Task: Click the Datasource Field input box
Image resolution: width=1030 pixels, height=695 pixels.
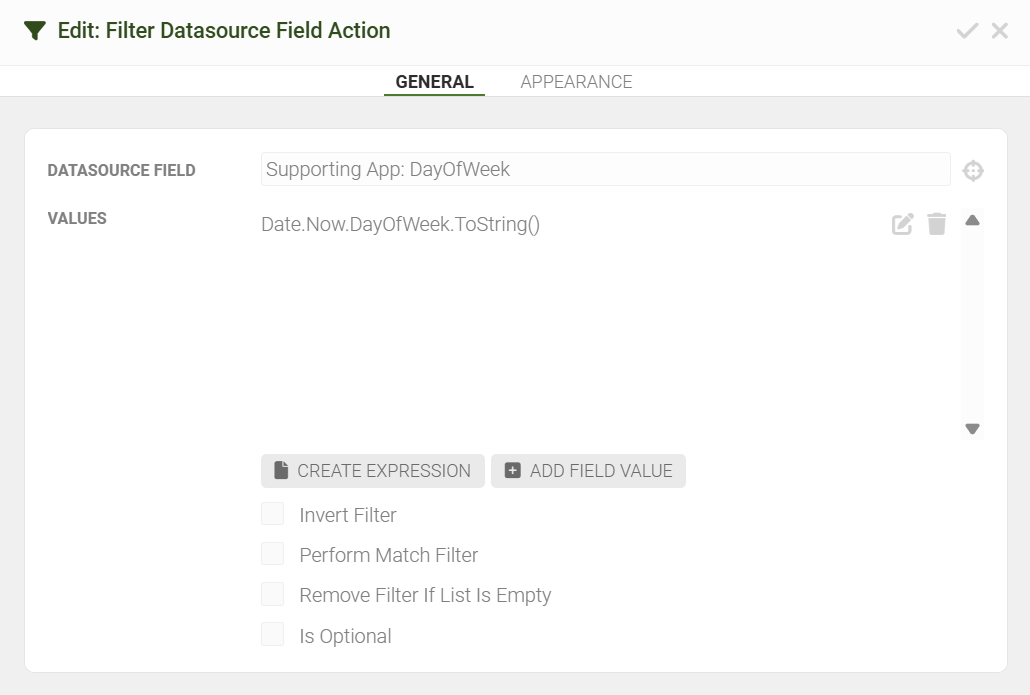Action: click(x=605, y=170)
